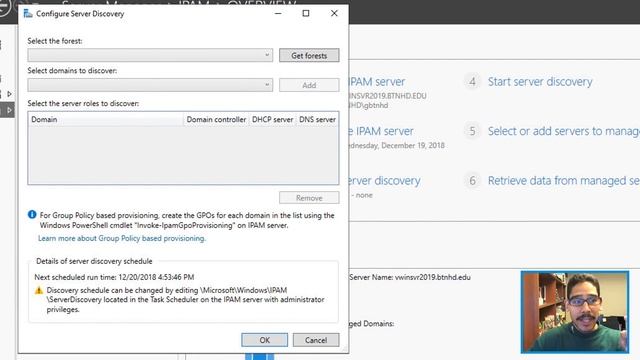The image size is (640, 360).
Task: Click step 6 number icon in IPAM overview
Action: pos(472,180)
